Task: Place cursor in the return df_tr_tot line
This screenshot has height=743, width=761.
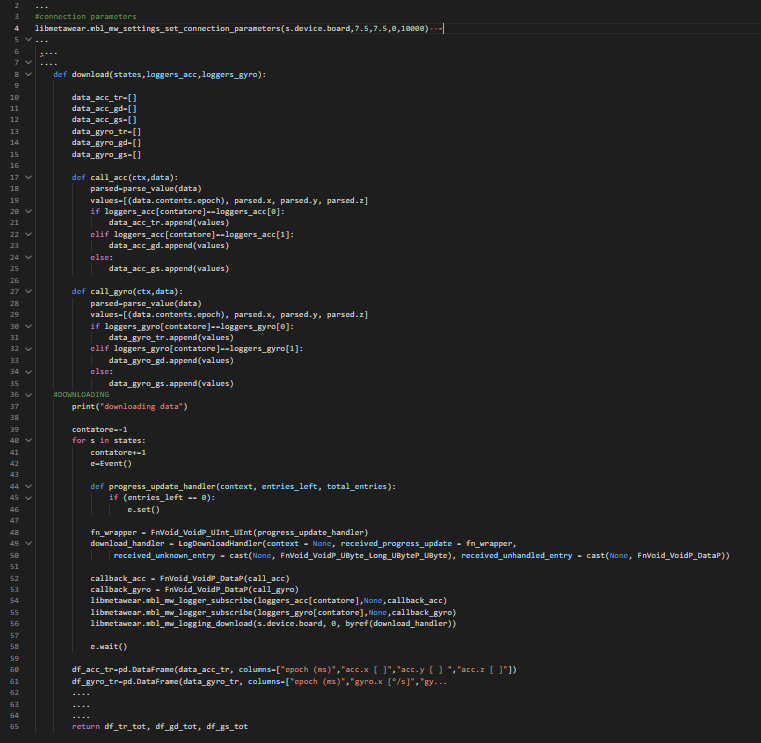Action: [x=152, y=726]
